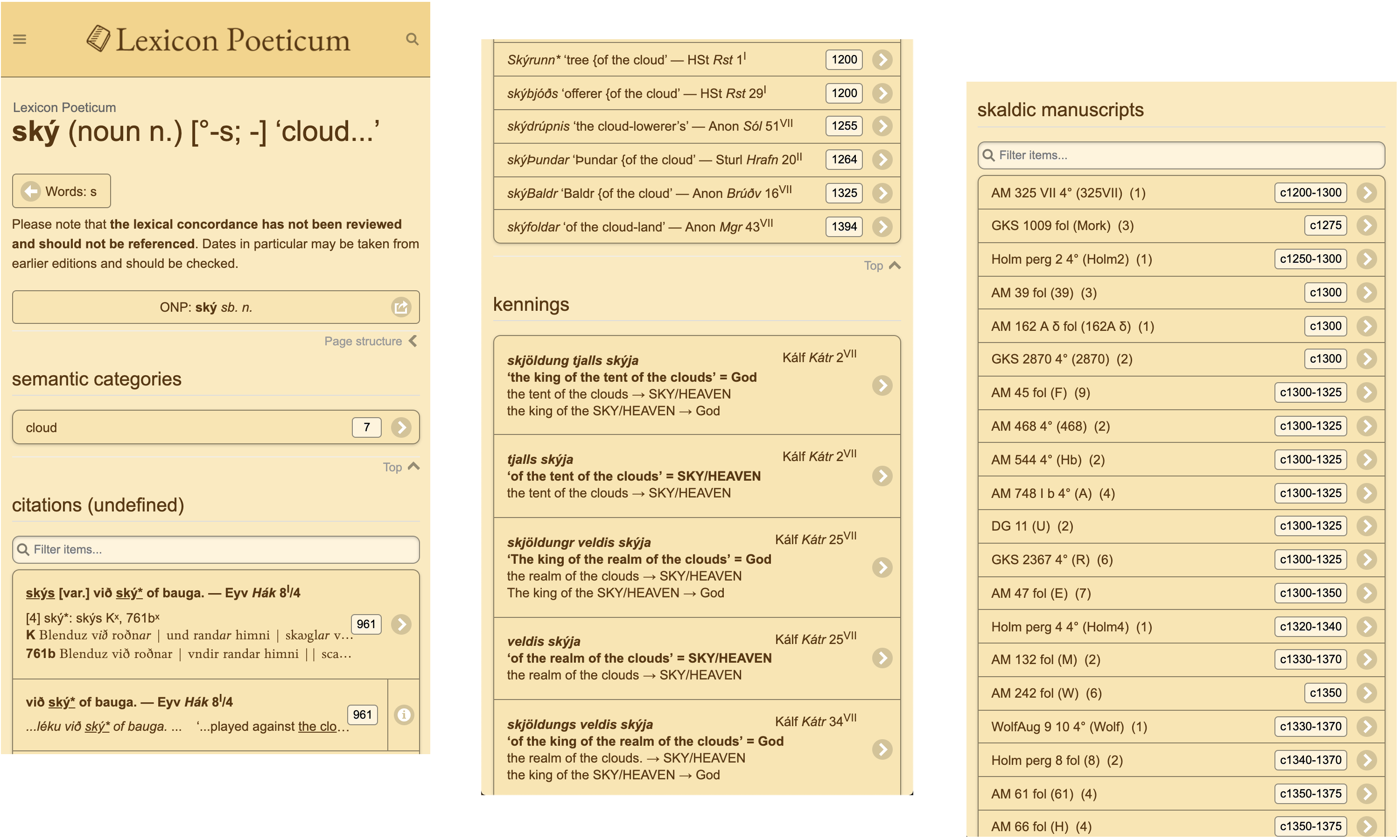Open ONP ský external link icon
Screen dimensions: 1400x840
pyautogui.click(x=401, y=308)
